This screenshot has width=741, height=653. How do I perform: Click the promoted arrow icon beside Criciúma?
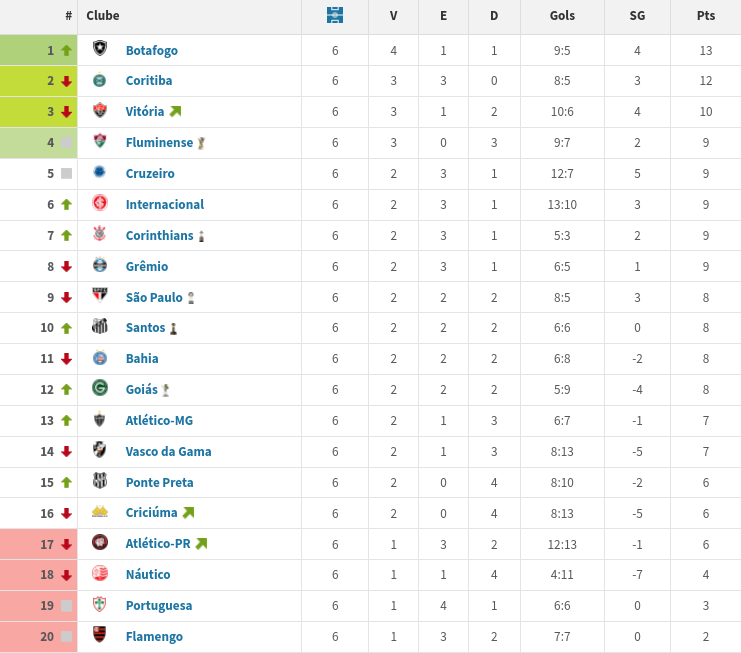(x=189, y=513)
